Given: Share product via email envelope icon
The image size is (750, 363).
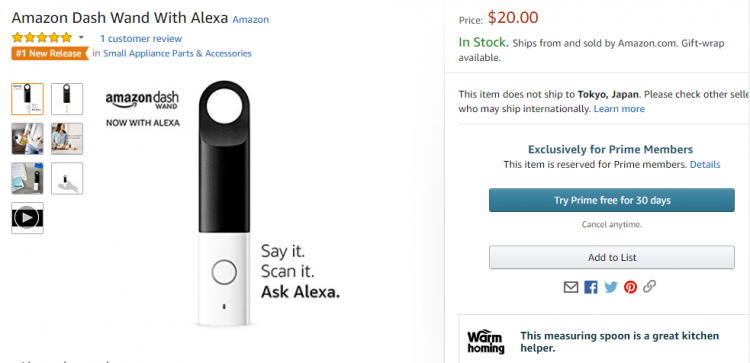Looking at the screenshot, I should [571, 287].
